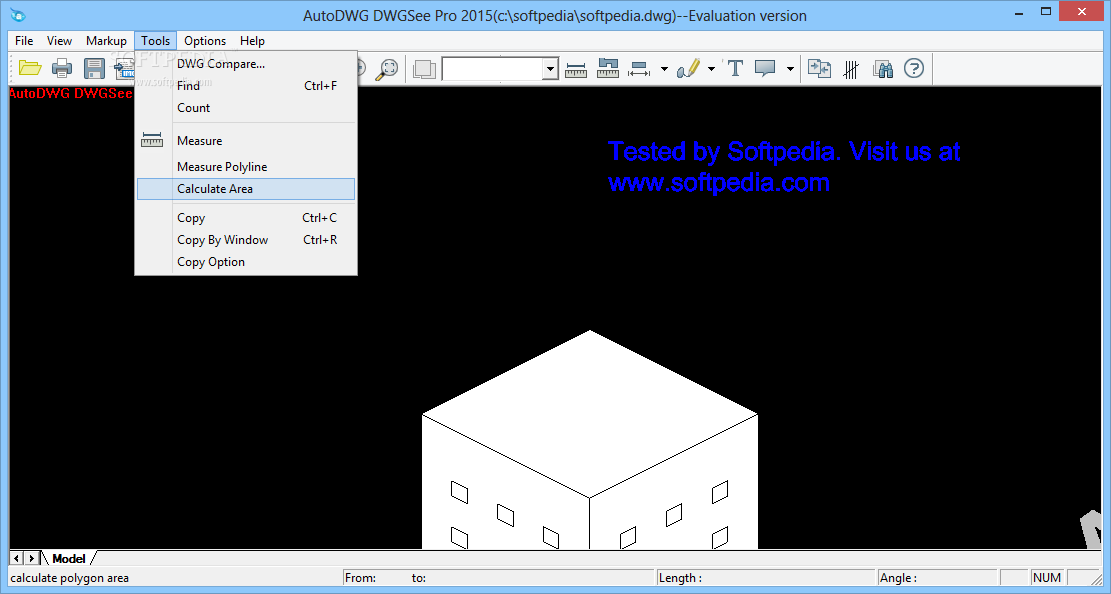1111x594 pixels.
Task: Open the dimension tool dropdown arrow
Action: click(x=664, y=69)
